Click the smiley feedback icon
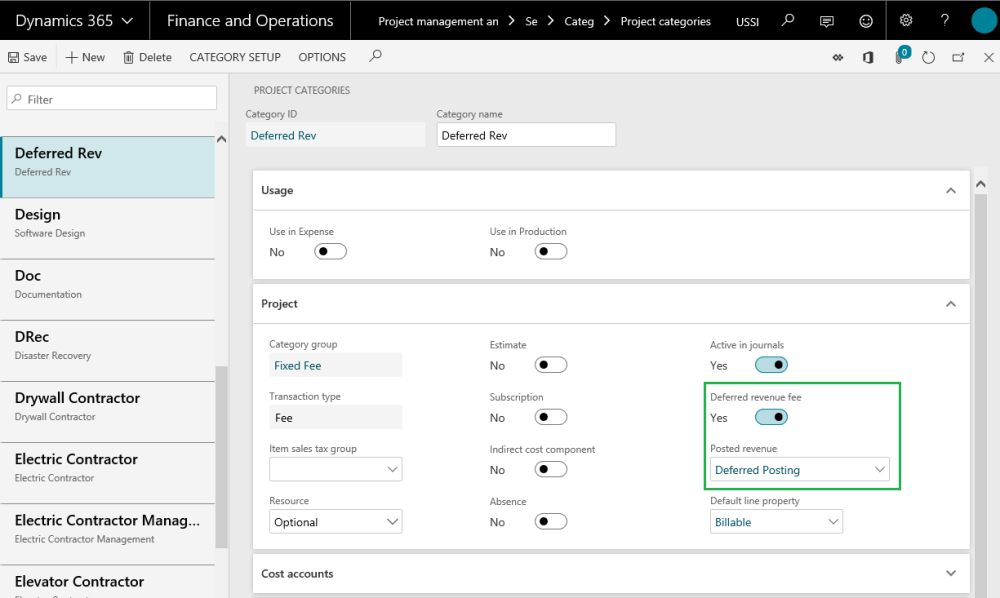1000x598 pixels. (866, 21)
